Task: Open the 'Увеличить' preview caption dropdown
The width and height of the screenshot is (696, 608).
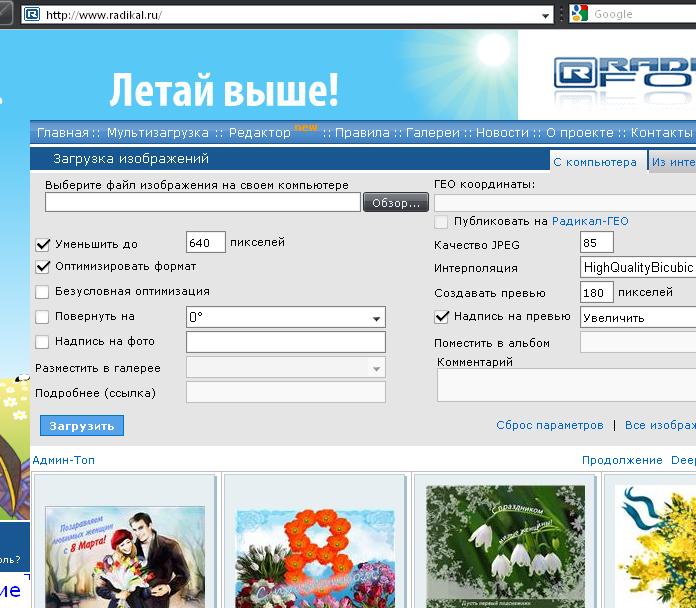Action: click(637, 318)
